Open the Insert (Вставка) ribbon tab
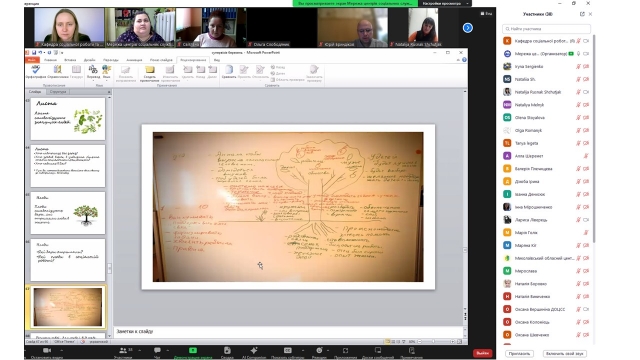 click(70, 60)
